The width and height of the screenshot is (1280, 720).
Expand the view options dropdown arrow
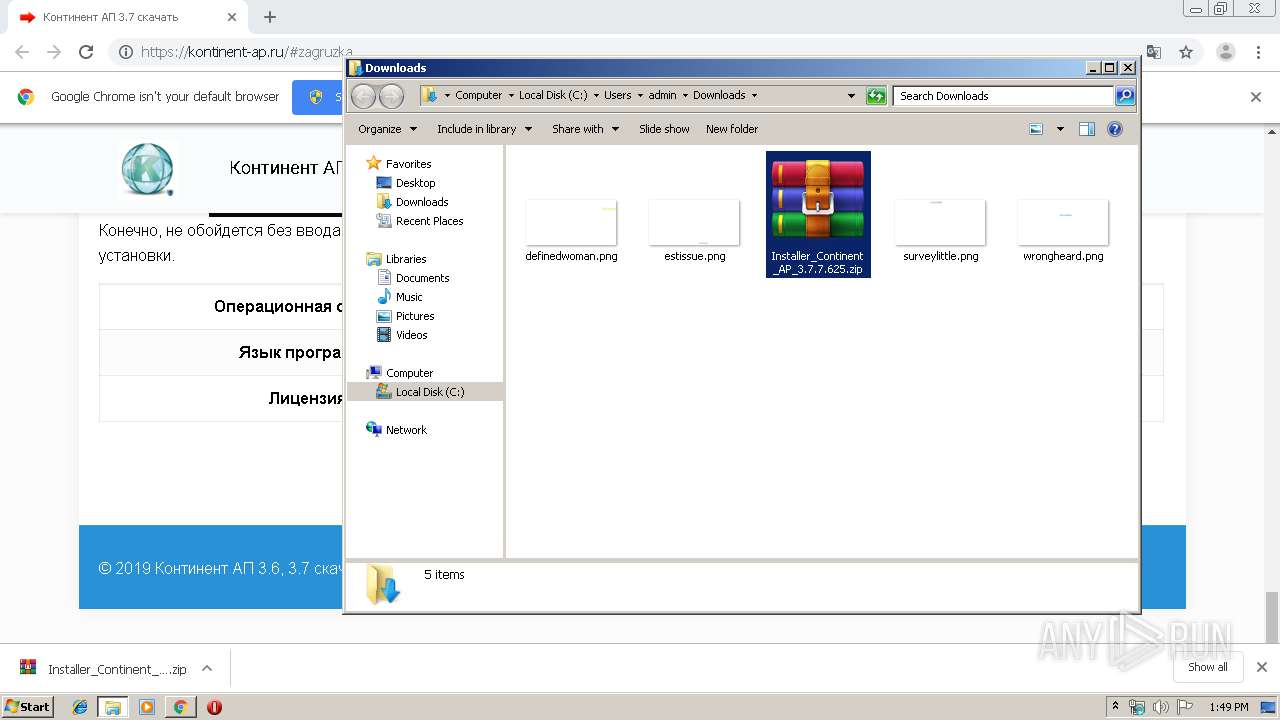point(1060,129)
